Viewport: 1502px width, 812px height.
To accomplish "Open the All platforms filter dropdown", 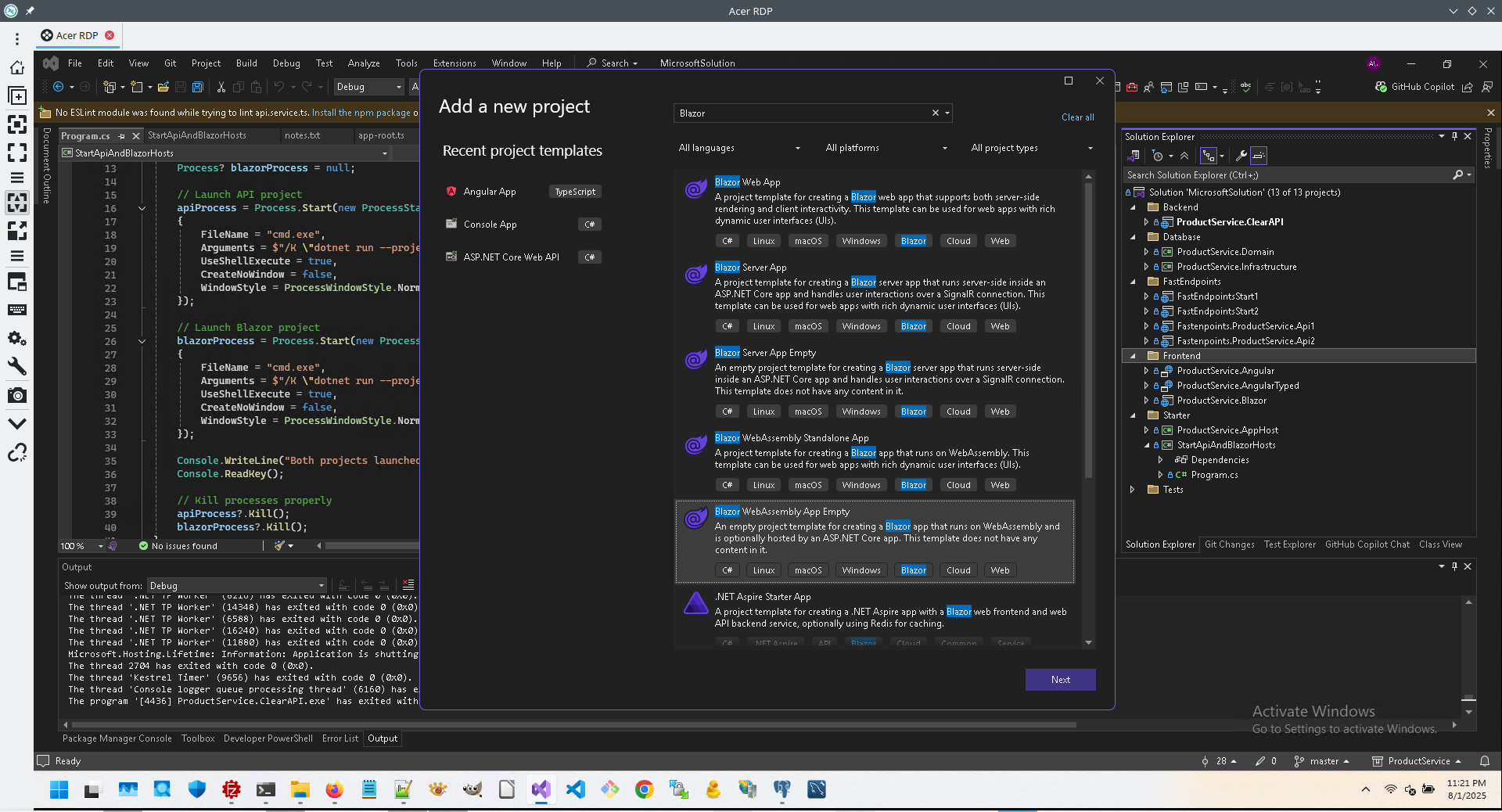I will tap(886, 148).
